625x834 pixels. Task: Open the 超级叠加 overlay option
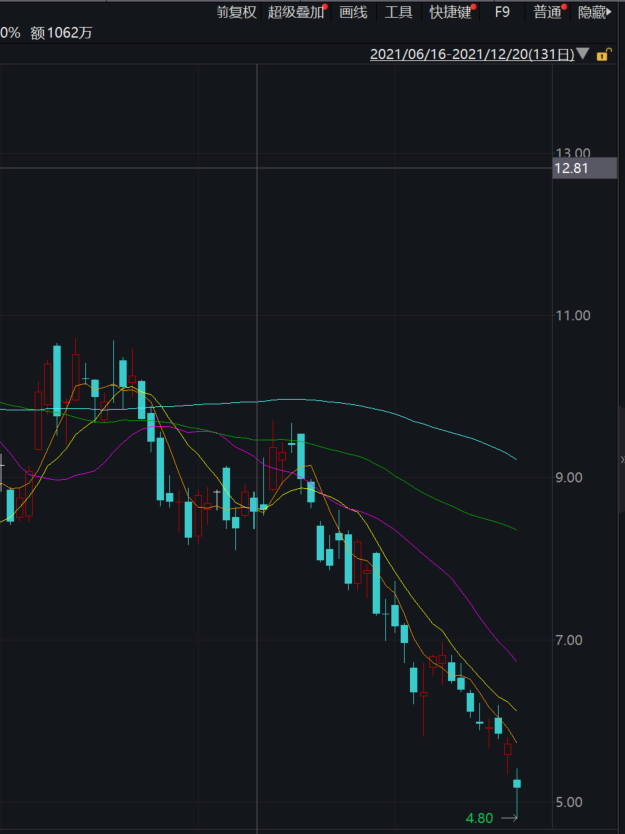[296, 12]
